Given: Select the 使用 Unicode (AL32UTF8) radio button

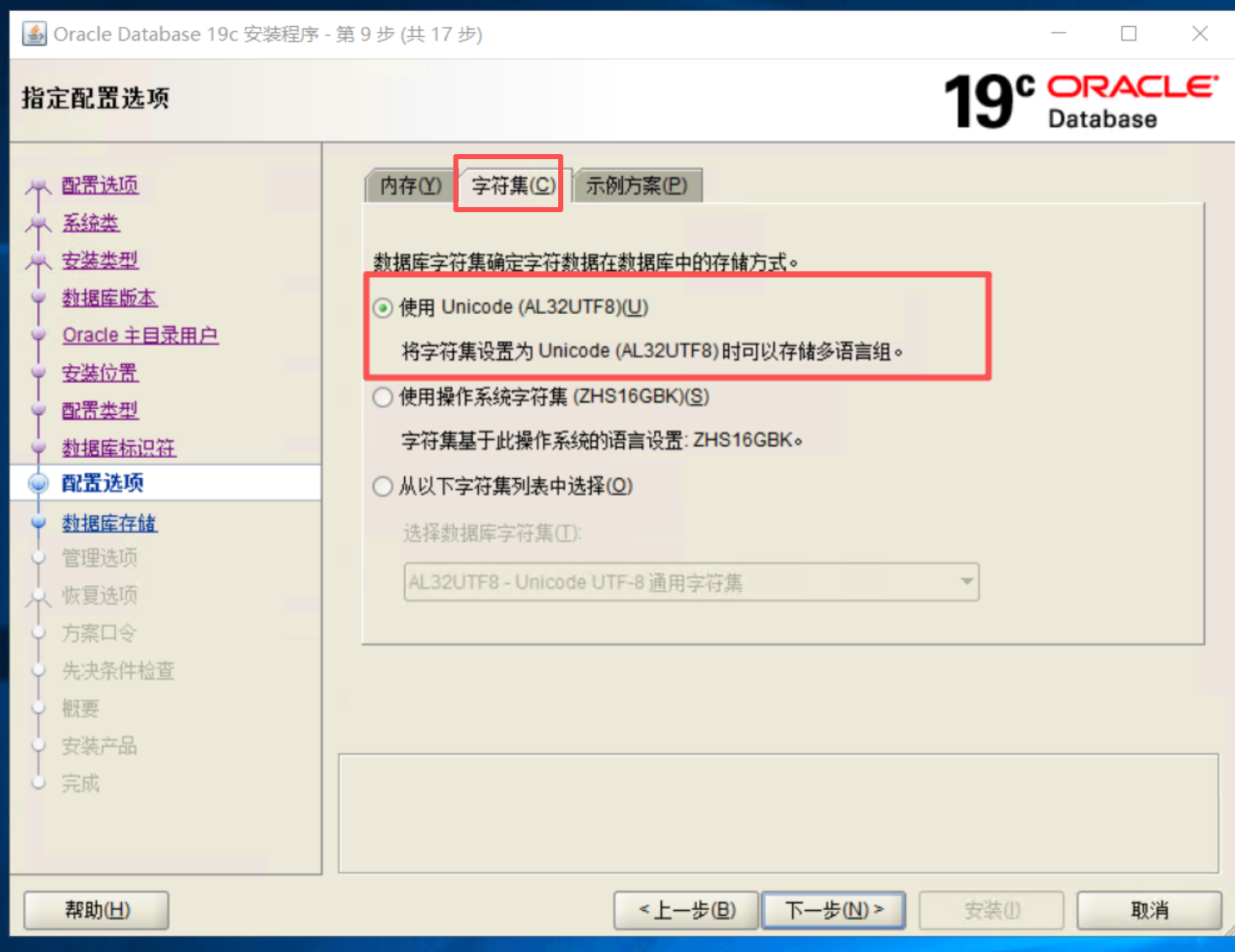Looking at the screenshot, I should (x=383, y=308).
